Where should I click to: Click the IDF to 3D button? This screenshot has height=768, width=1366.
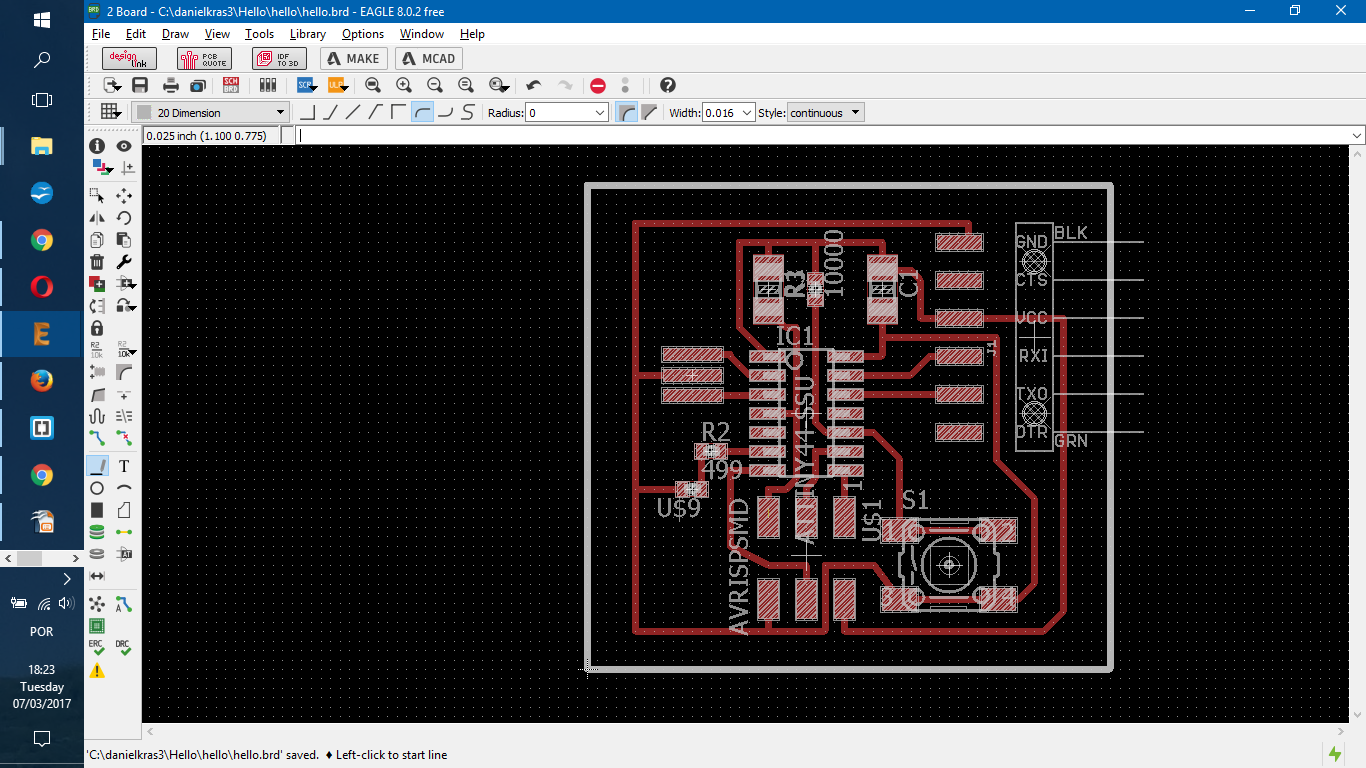click(279, 58)
